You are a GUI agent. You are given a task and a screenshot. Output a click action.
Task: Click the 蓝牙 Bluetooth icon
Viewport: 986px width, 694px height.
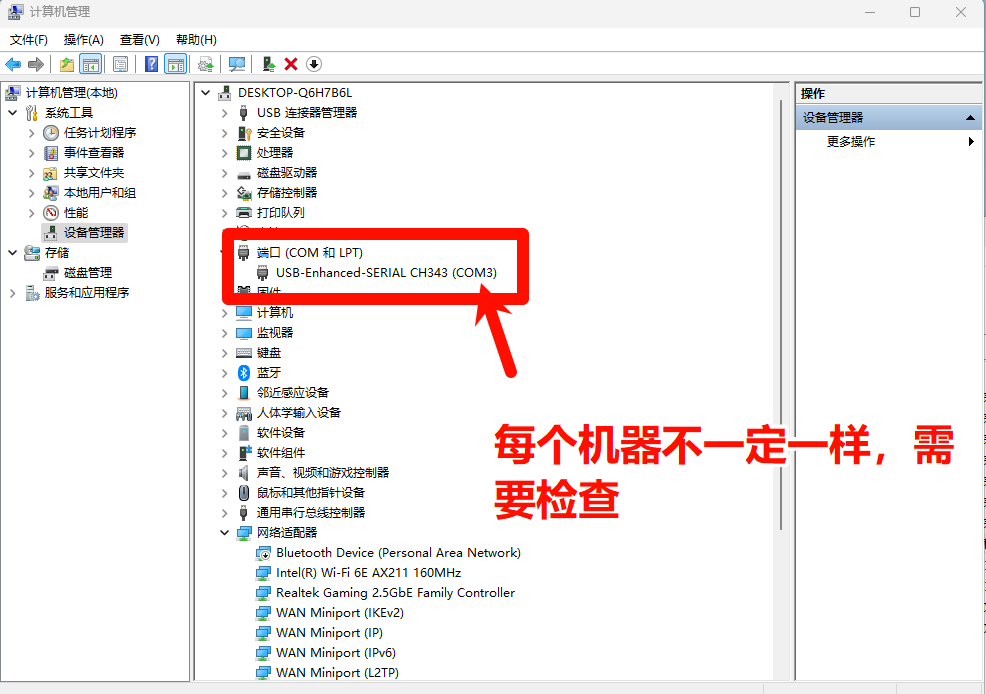(x=244, y=373)
